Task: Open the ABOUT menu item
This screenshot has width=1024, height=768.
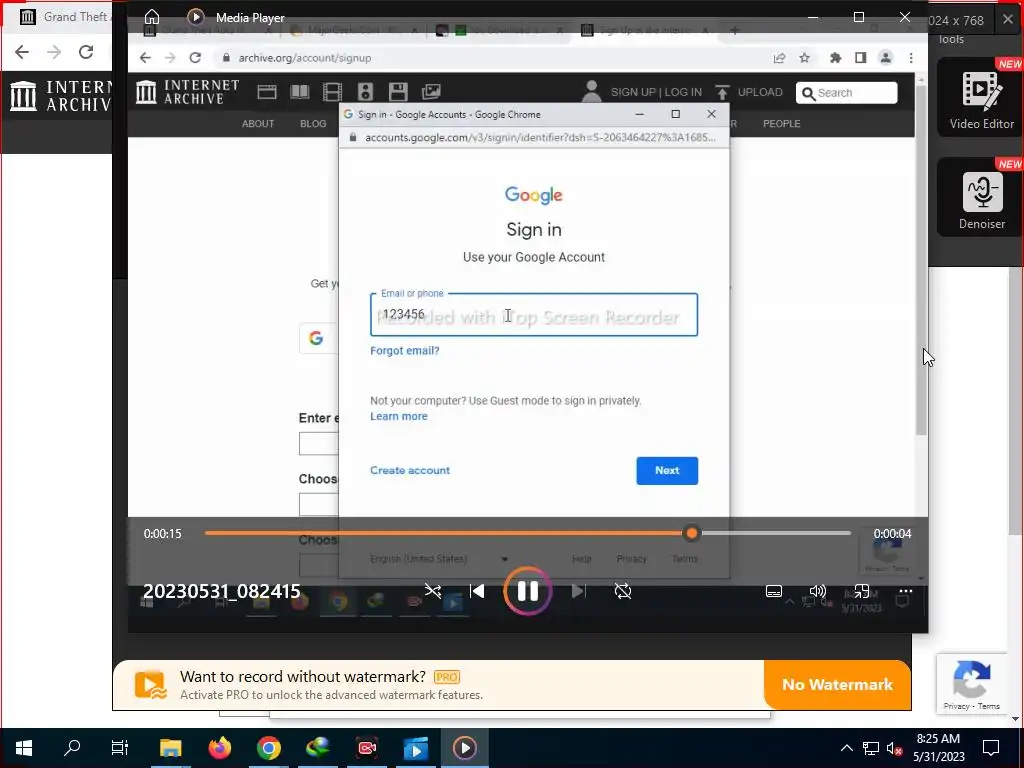Action: point(258,123)
